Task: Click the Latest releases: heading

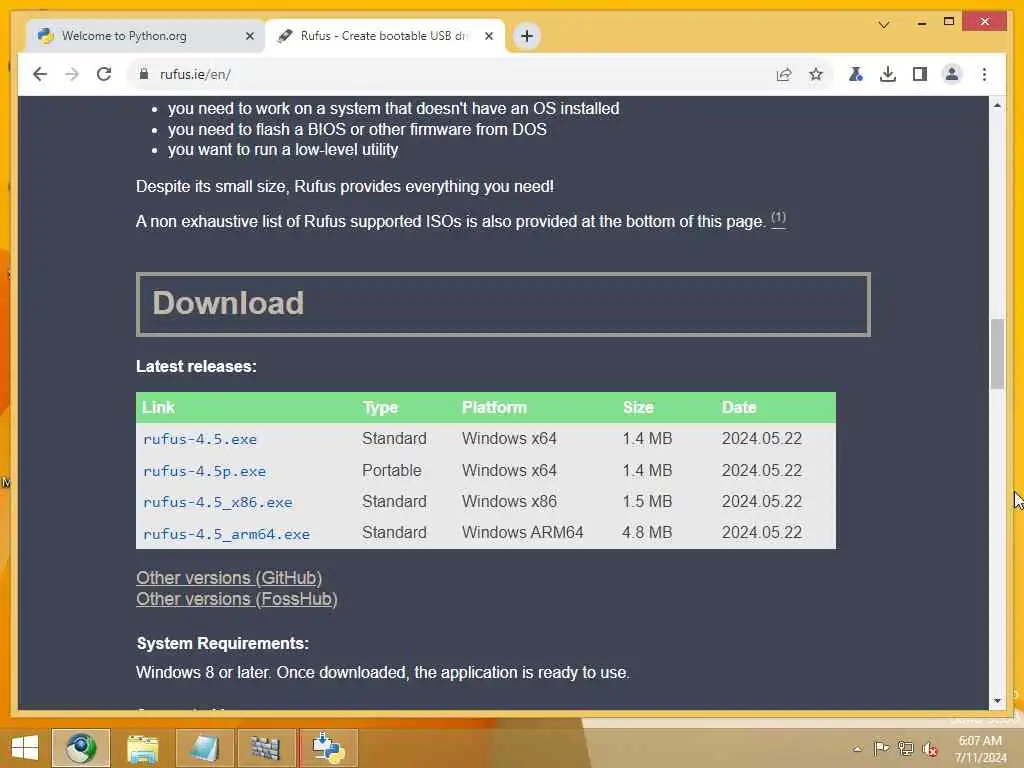Action: click(196, 366)
